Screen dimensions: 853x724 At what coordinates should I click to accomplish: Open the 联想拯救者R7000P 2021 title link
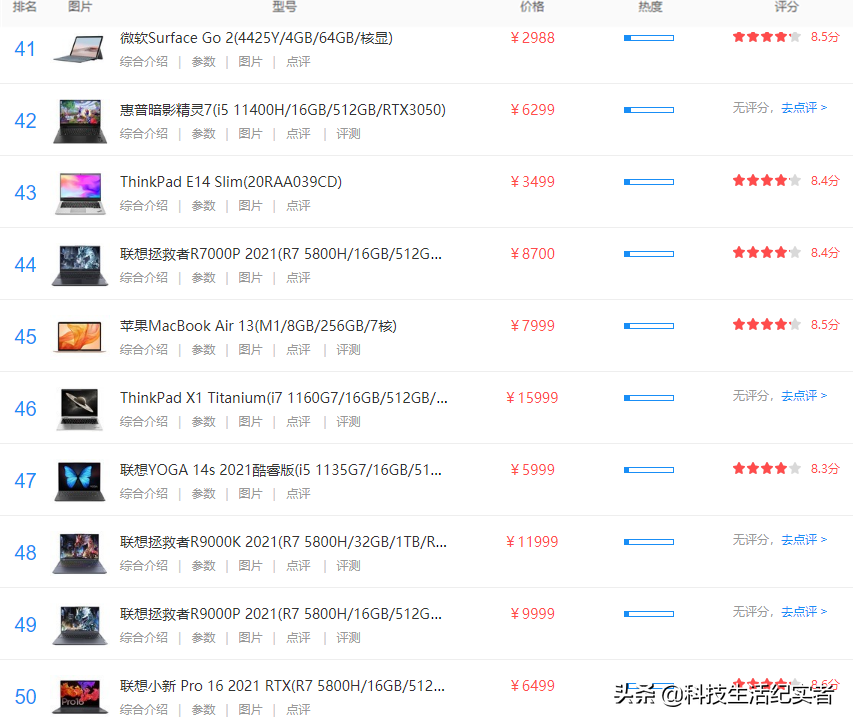281,254
